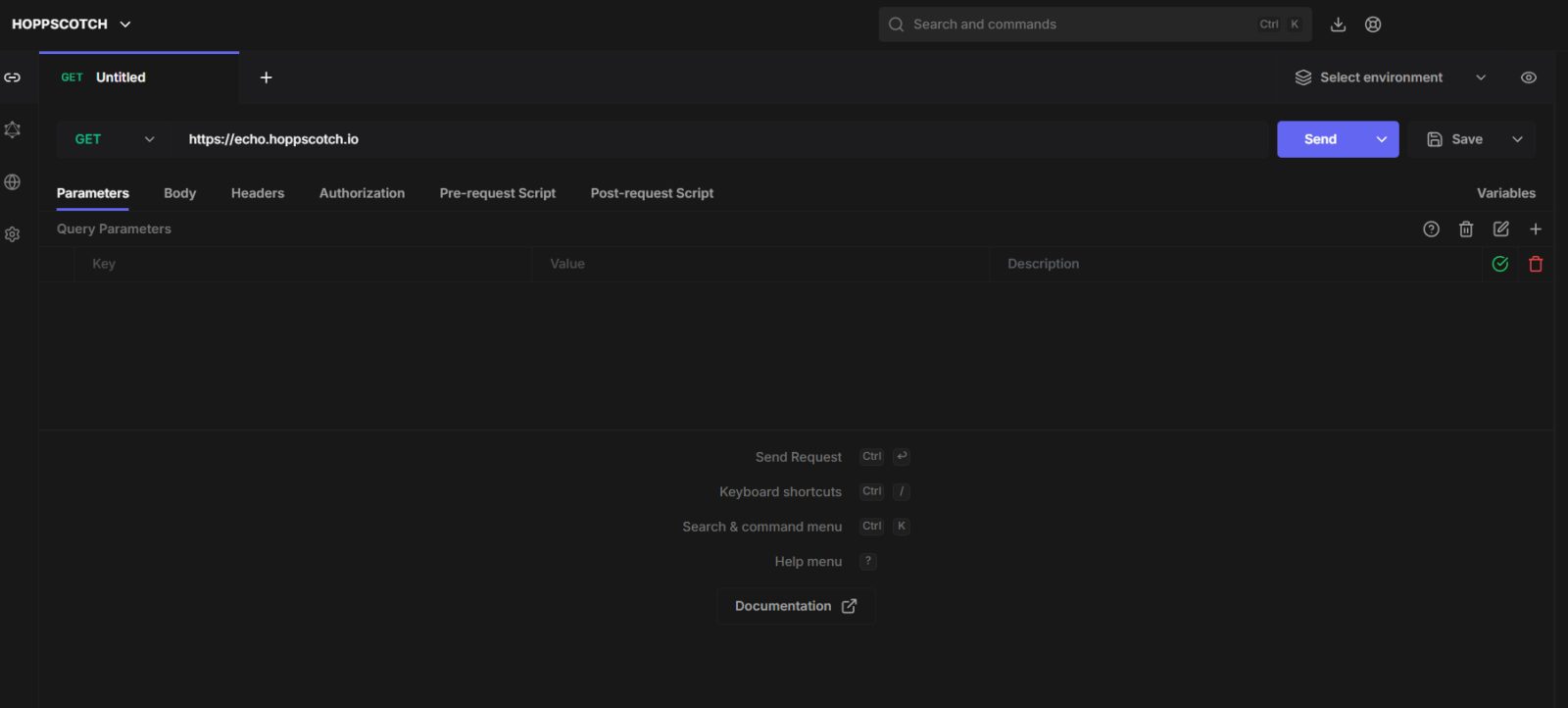This screenshot has height=708, width=1568.
Task: Open the query parameters help icon
Action: tap(1431, 229)
